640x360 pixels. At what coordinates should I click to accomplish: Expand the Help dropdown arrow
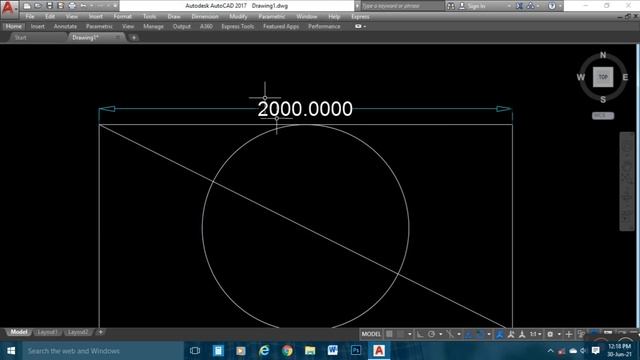click(x=560, y=6)
